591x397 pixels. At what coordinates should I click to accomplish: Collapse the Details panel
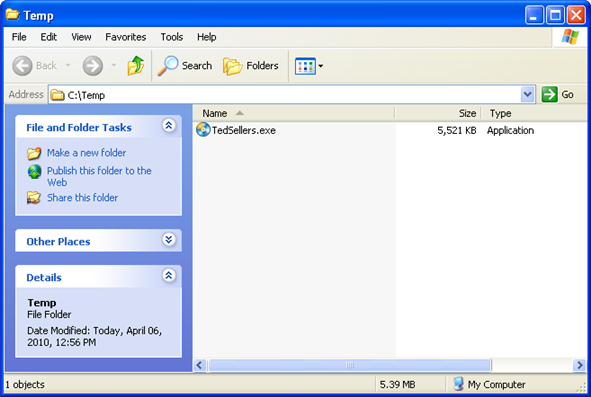tap(169, 275)
